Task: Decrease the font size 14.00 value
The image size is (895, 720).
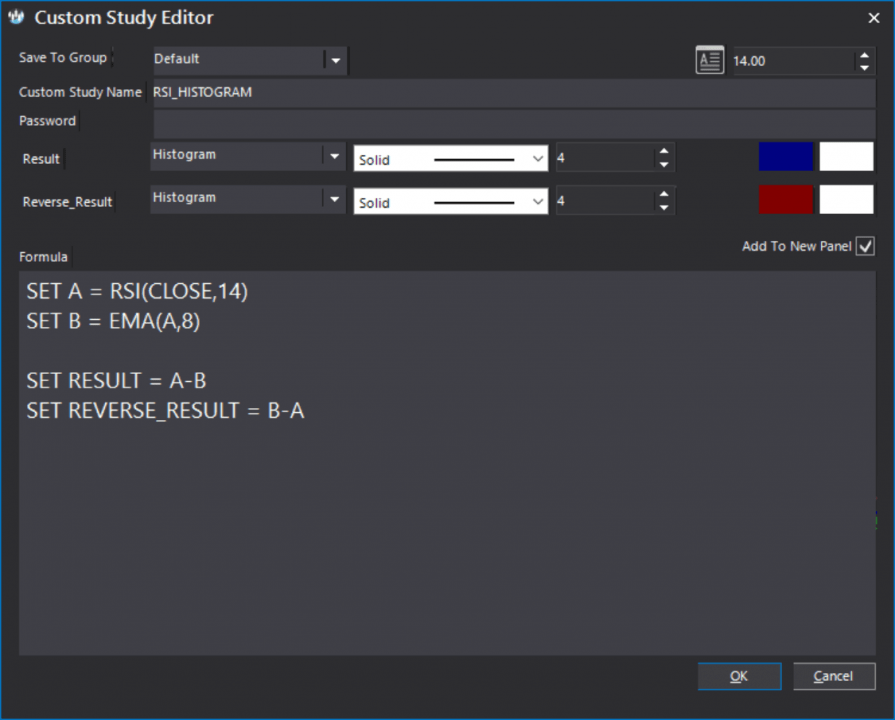Action: point(864,67)
